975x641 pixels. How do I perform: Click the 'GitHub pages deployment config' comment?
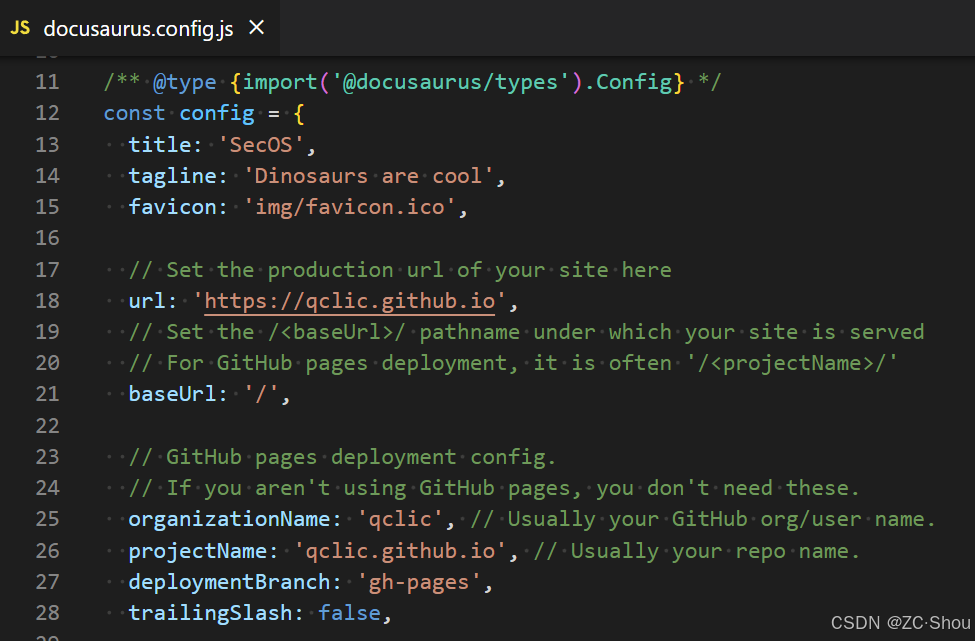(x=343, y=457)
